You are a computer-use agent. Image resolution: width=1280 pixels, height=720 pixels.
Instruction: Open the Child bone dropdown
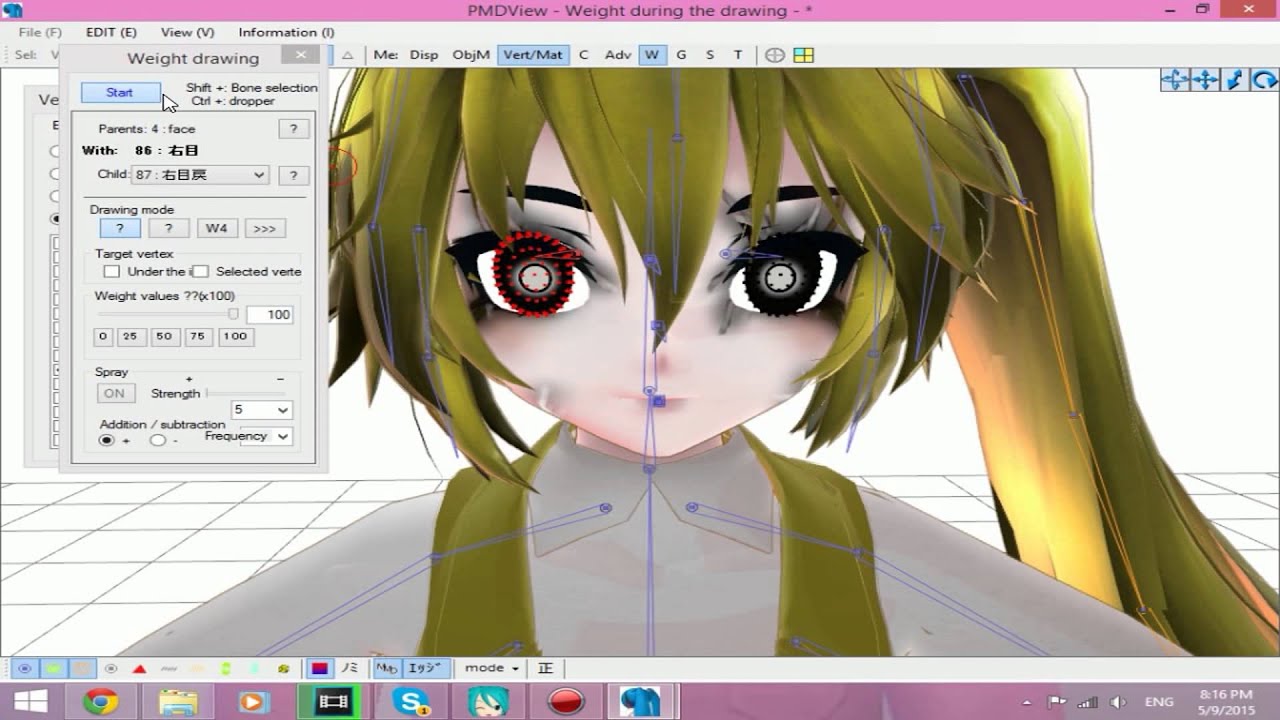200,175
